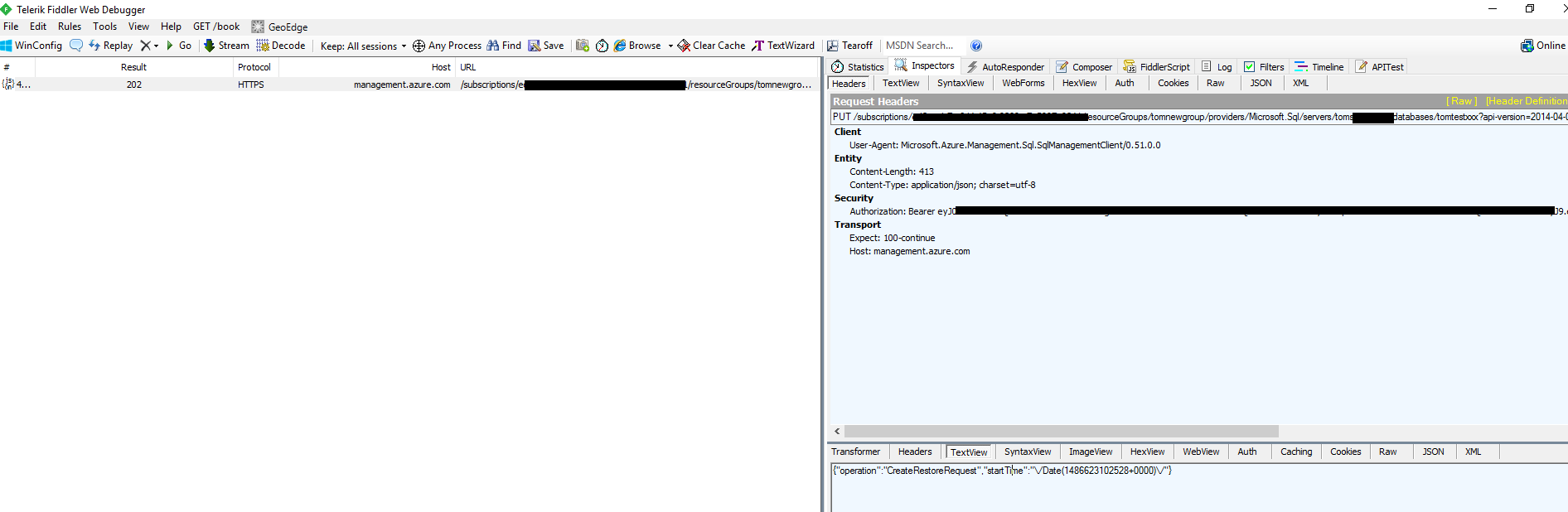1568x512 pixels.
Task: Select request SyntaxView inspector tab
Action: 961,83
